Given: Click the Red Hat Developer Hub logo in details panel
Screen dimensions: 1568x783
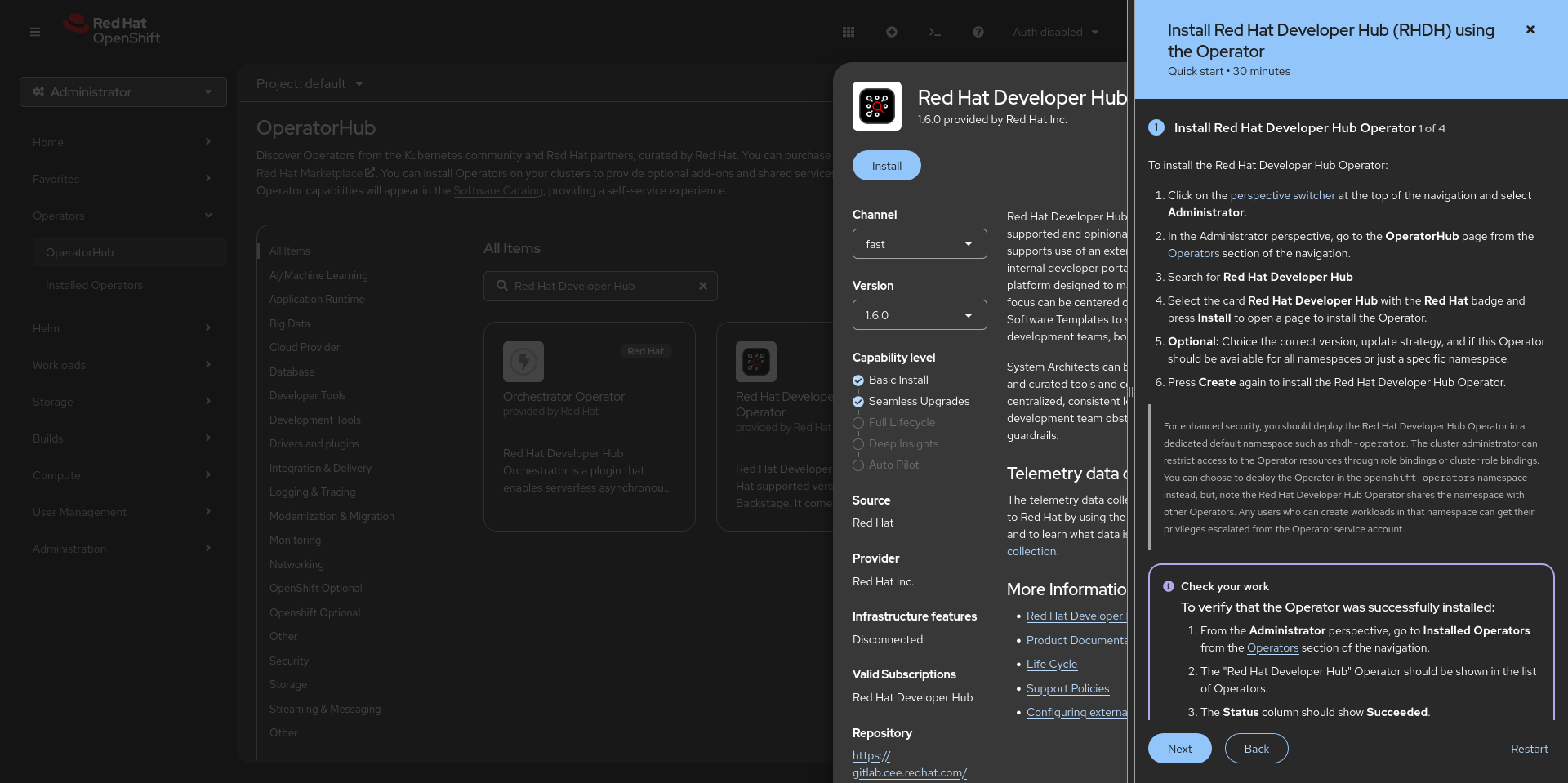Looking at the screenshot, I should 877,106.
